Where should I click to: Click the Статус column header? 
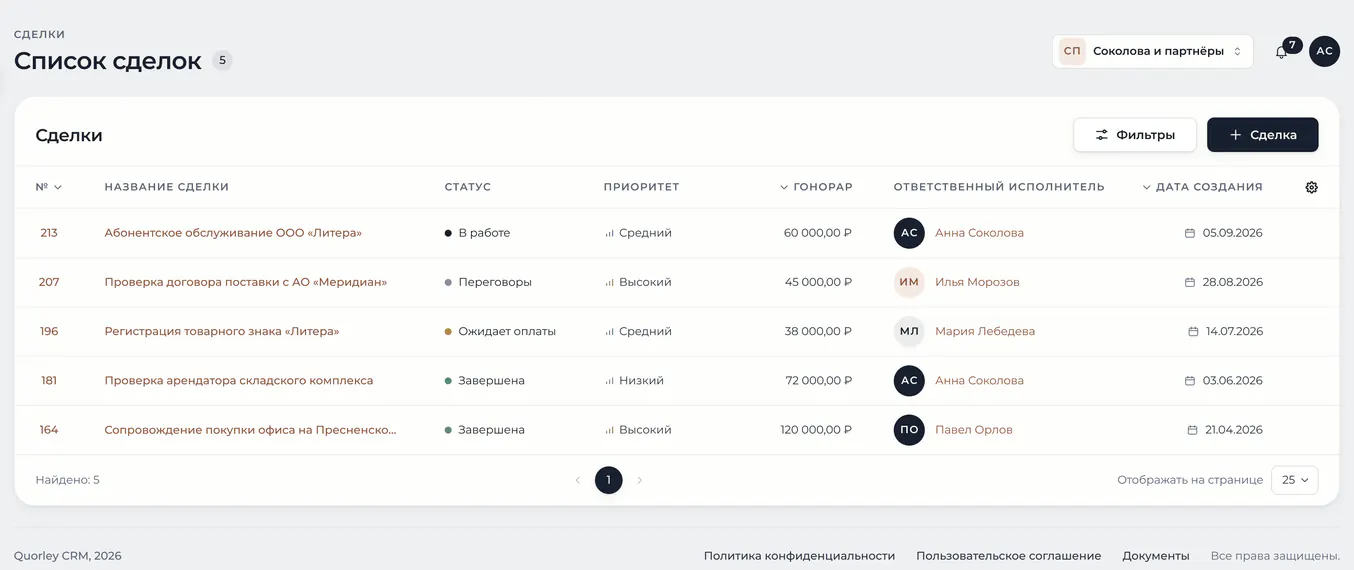pos(468,187)
